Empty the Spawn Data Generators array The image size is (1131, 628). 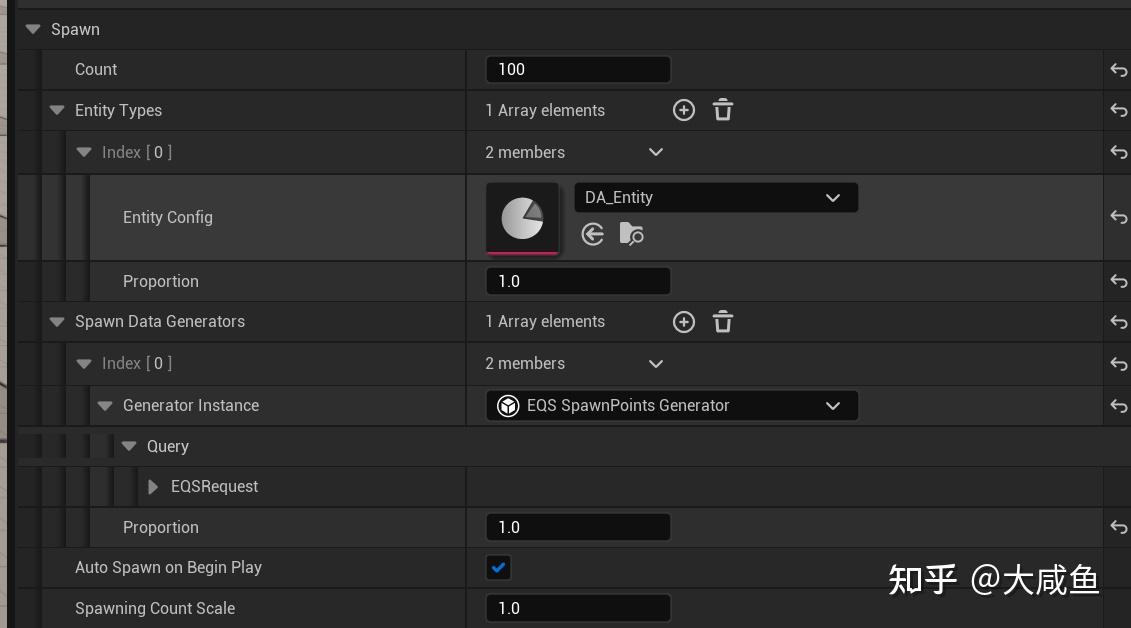723,322
